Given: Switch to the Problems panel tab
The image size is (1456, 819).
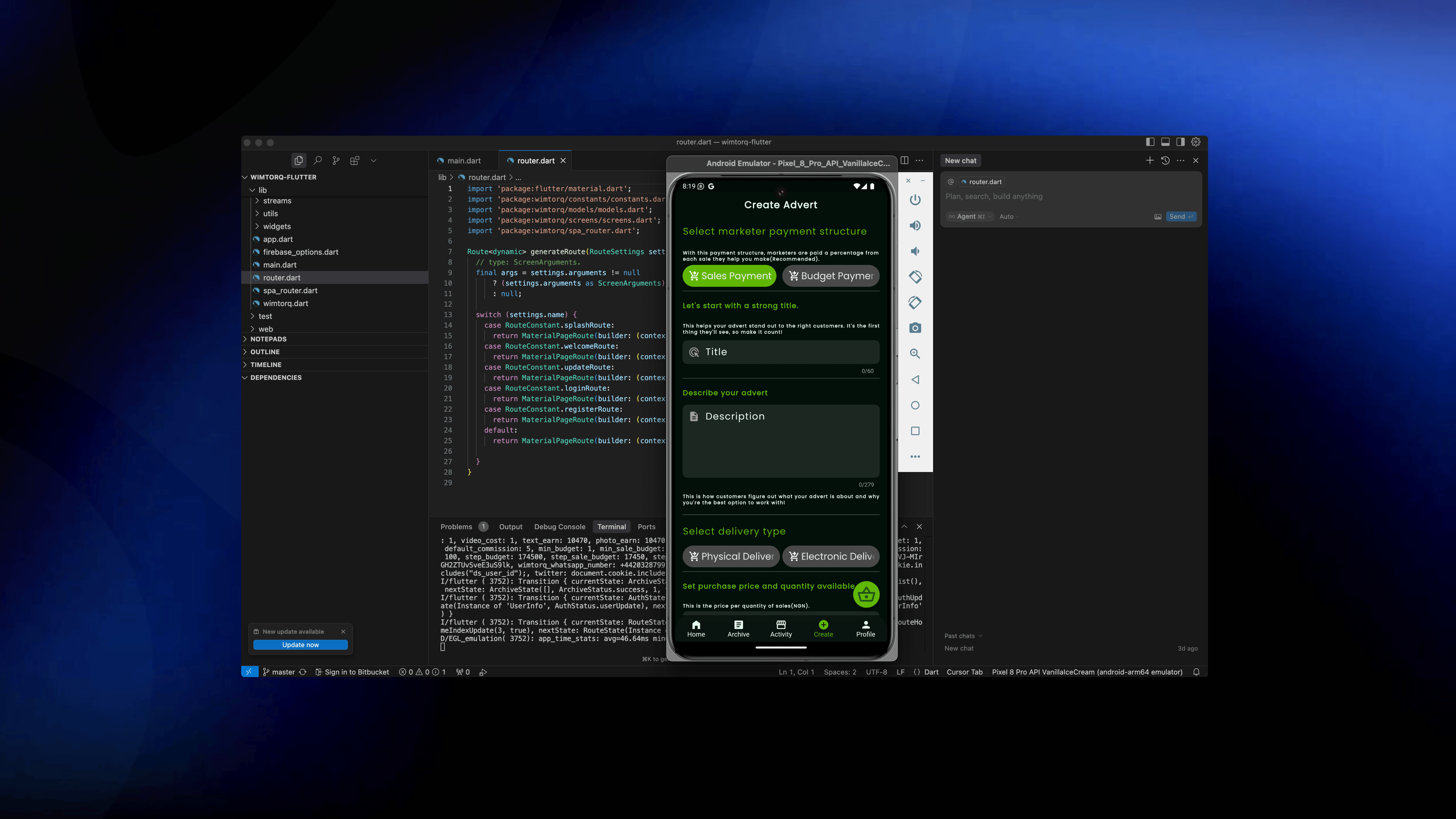Looking at the screenshot, I should tap(456, 527).
